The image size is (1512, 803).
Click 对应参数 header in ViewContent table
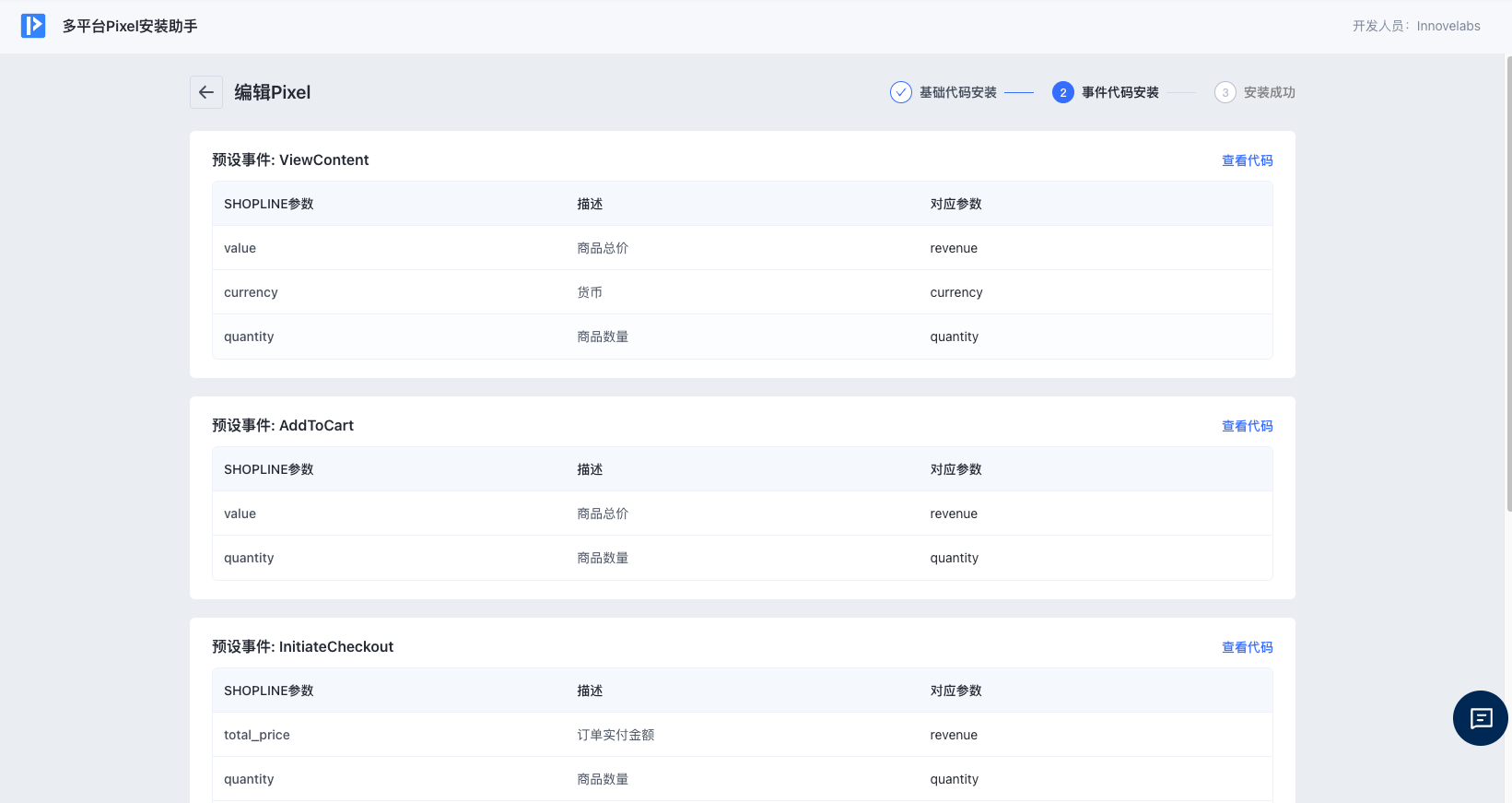click(x=955, y=204)
